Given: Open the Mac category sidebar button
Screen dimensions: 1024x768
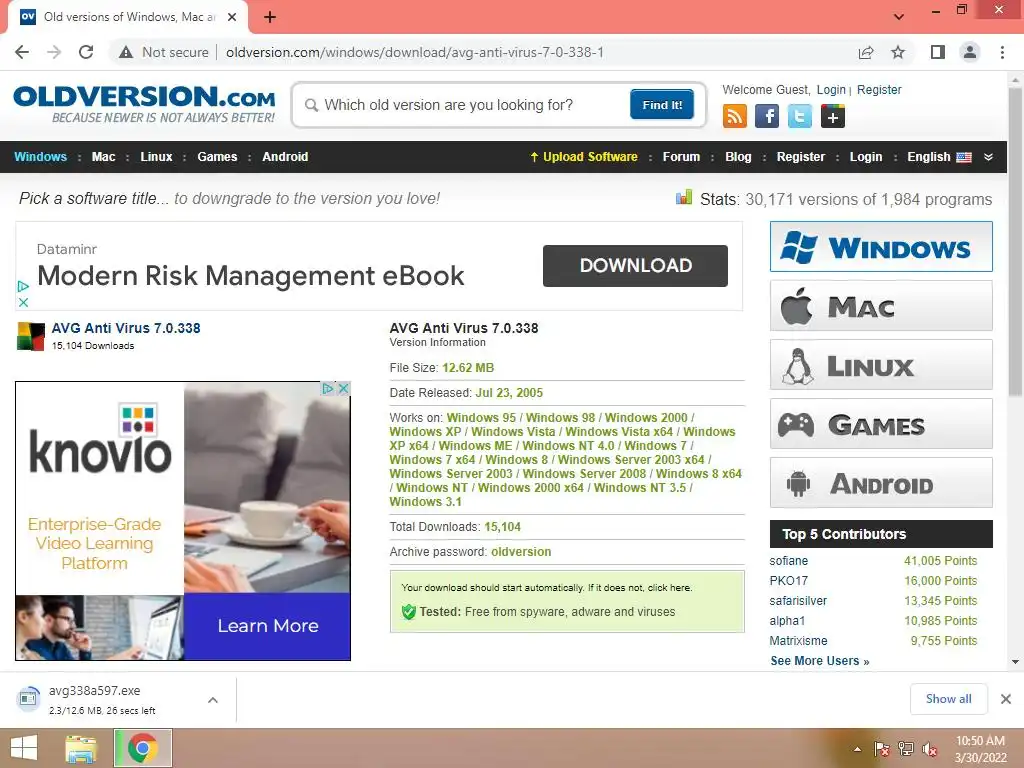Looking at the screenshot, I should (881, 306).
